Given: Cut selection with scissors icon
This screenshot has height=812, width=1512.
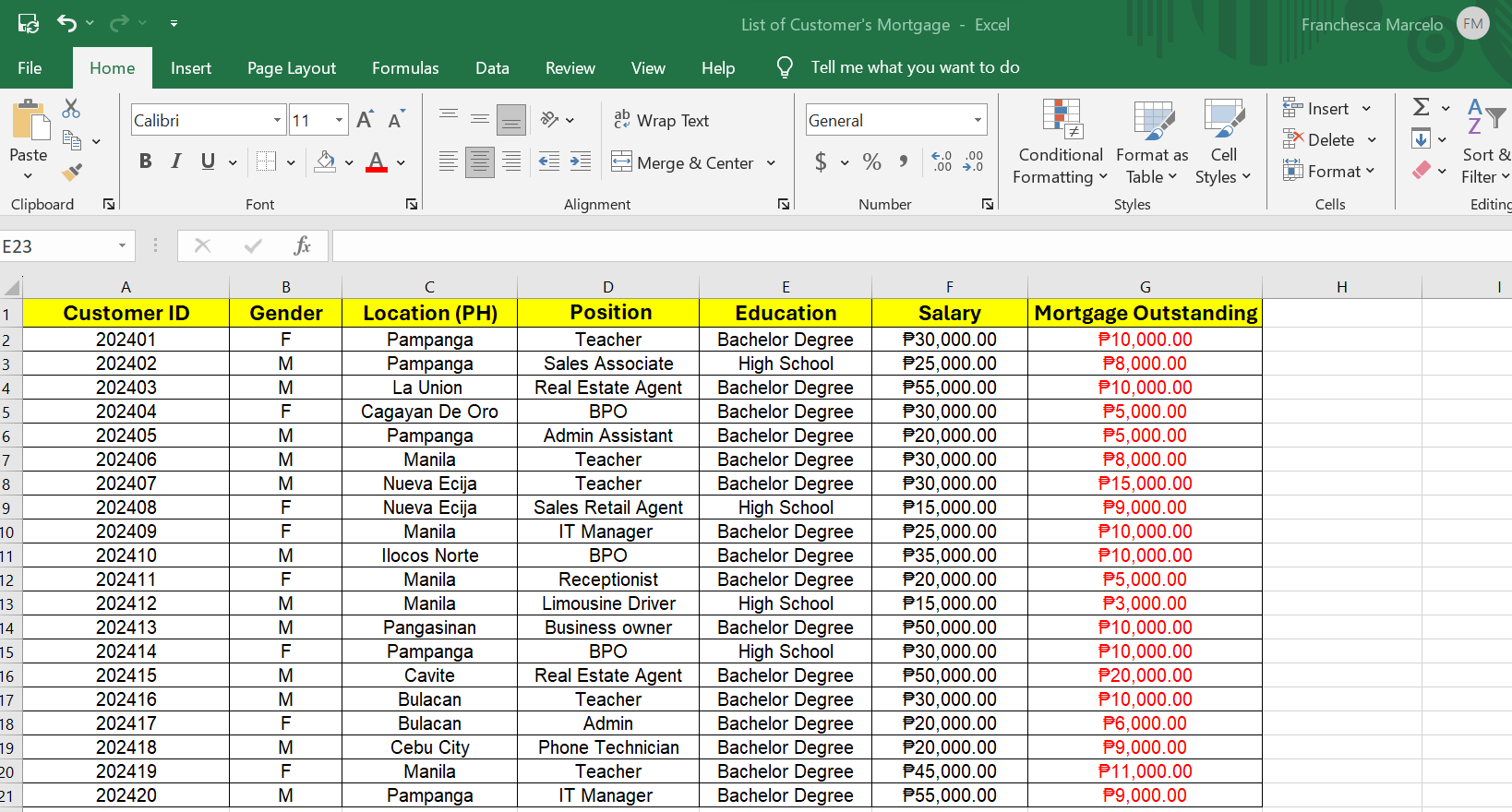Looking at the screenshot, I should (x=71, y=108).
